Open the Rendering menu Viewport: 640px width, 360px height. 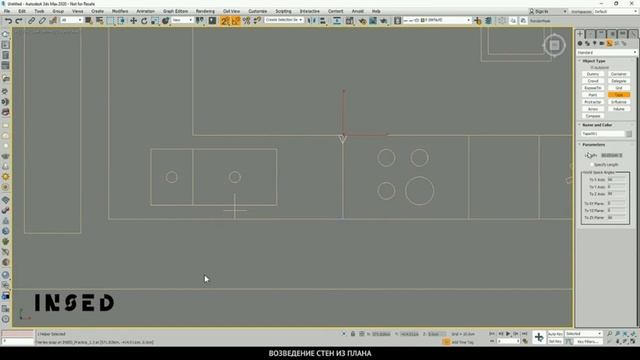[205, 11]
